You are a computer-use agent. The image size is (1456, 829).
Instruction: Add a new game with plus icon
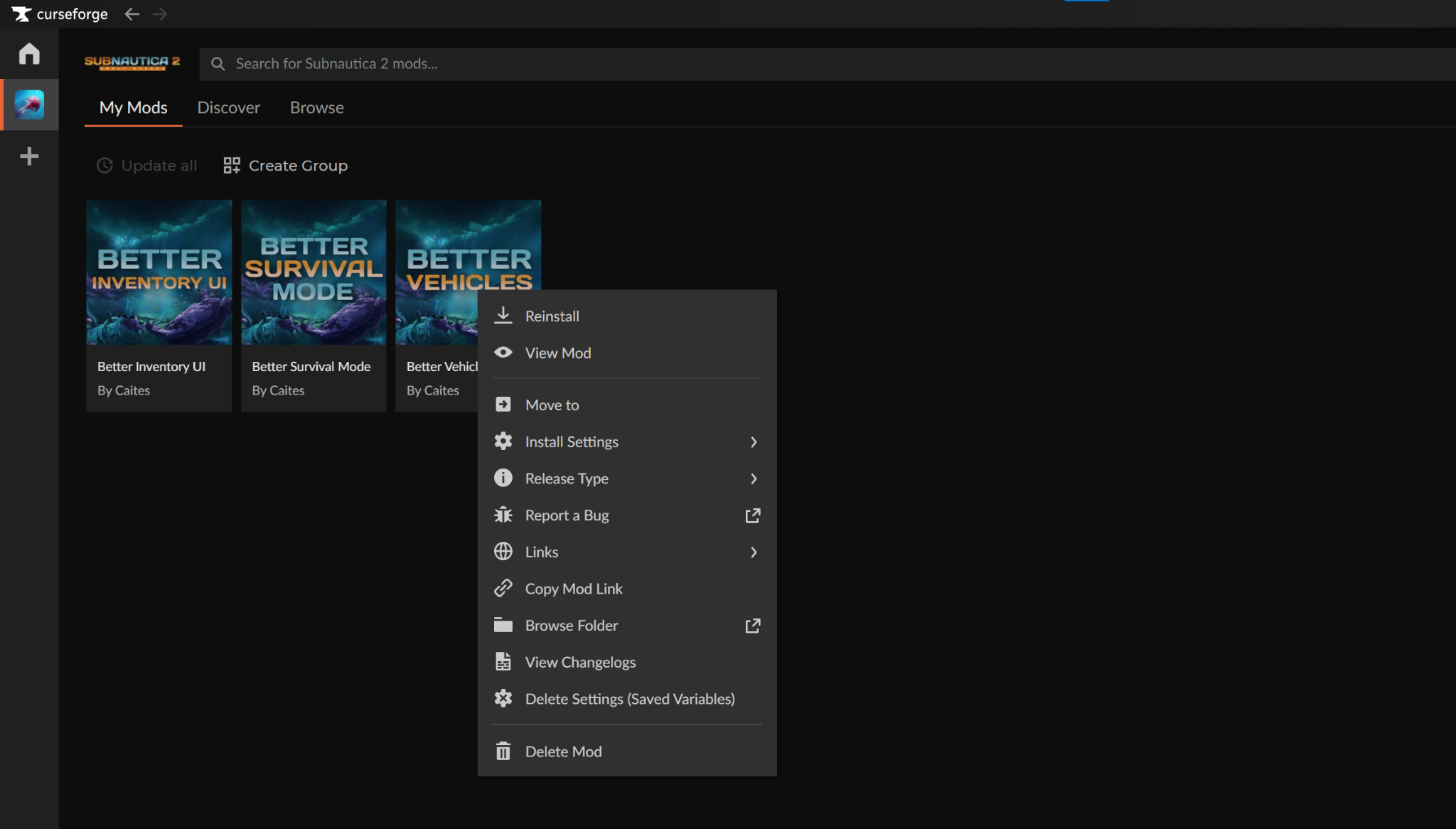coord(29,156)
